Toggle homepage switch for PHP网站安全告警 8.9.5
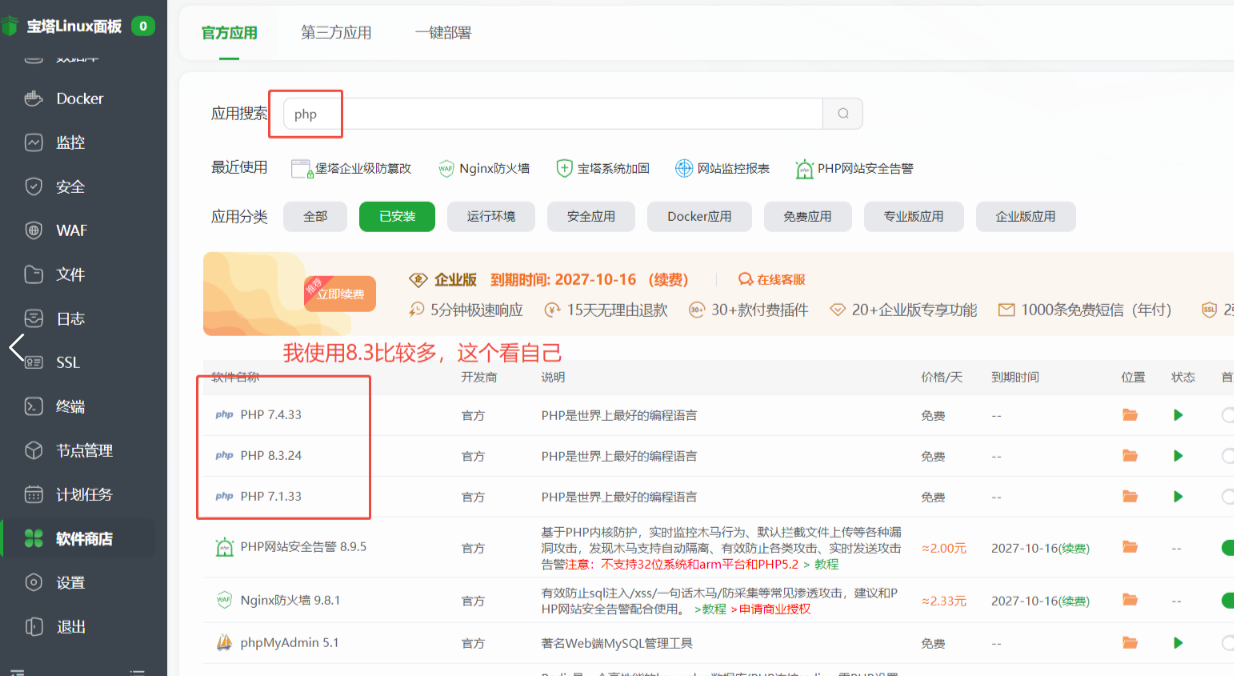 (x=1227, y=547)
